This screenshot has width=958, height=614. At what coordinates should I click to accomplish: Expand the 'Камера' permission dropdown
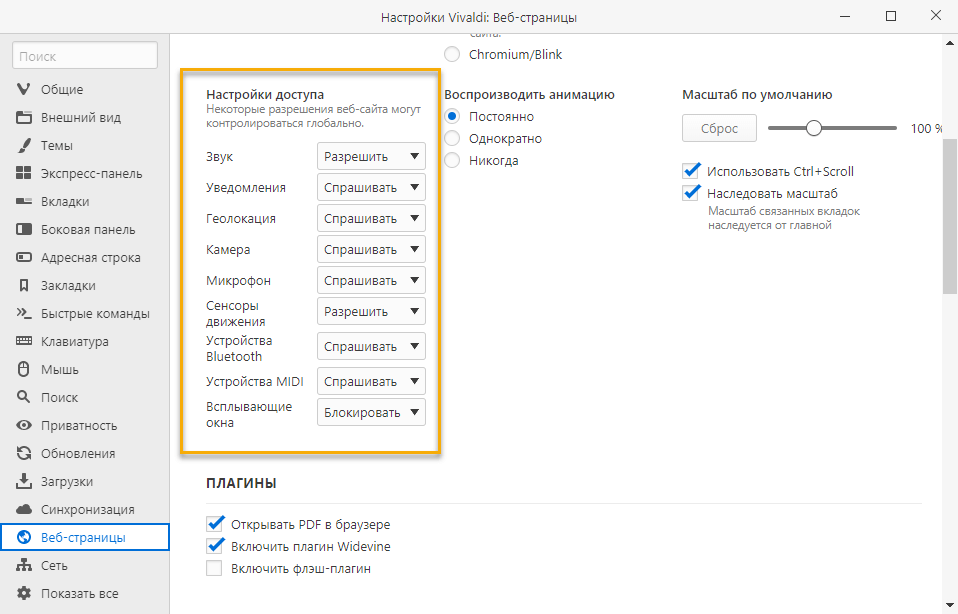pos(371,249)
